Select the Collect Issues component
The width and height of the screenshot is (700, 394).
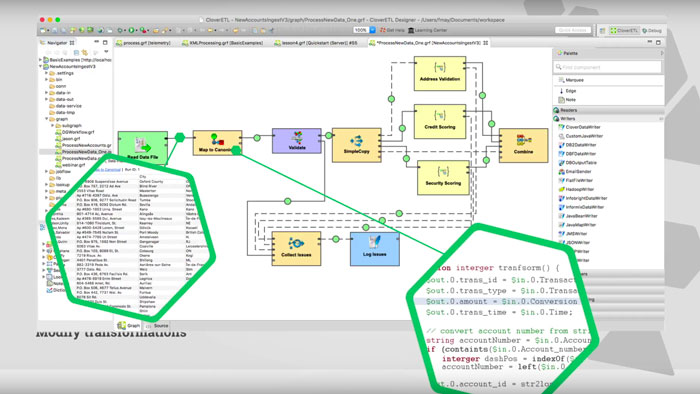[x=296, y=249]
